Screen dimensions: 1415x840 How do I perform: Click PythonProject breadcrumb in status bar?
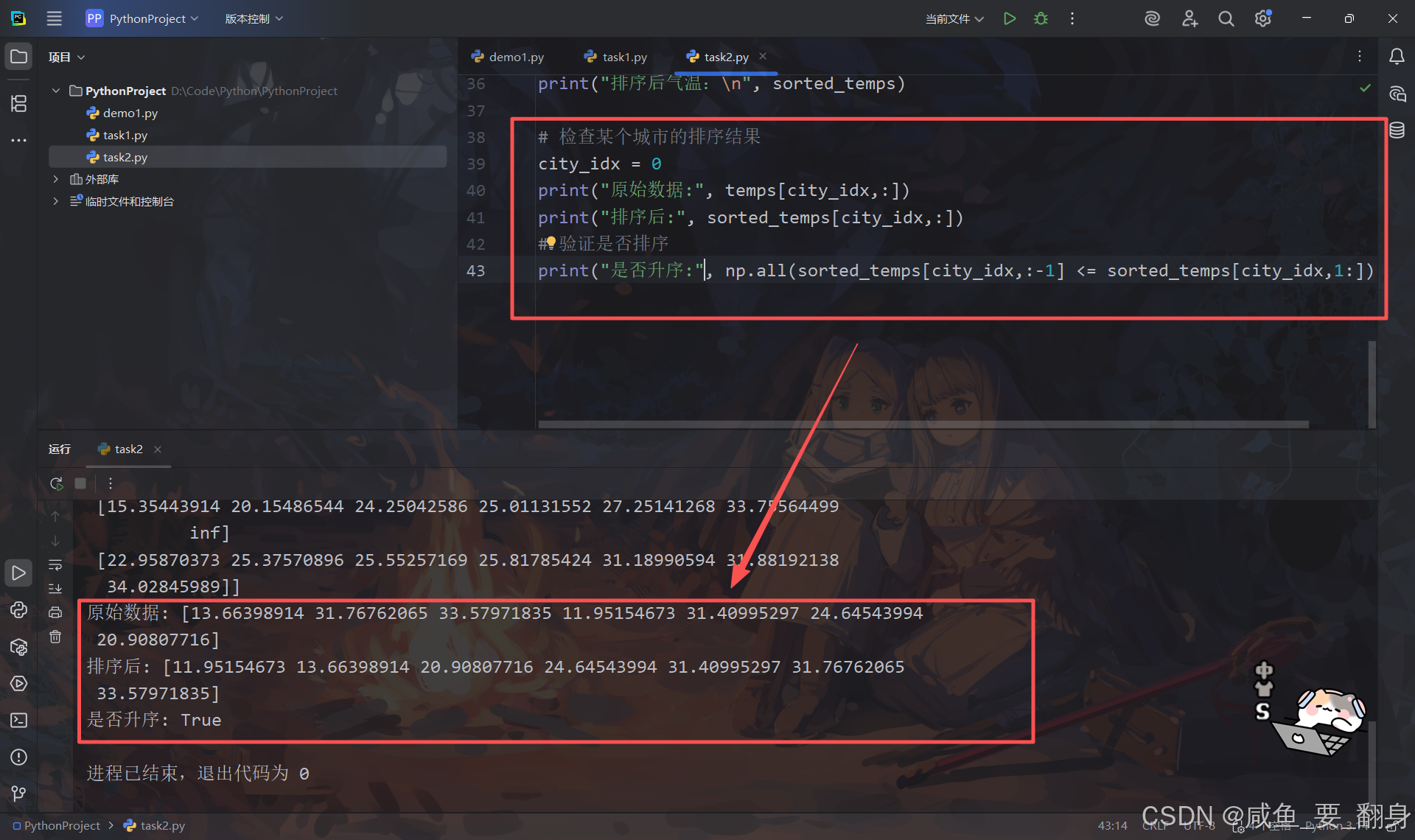61,825
